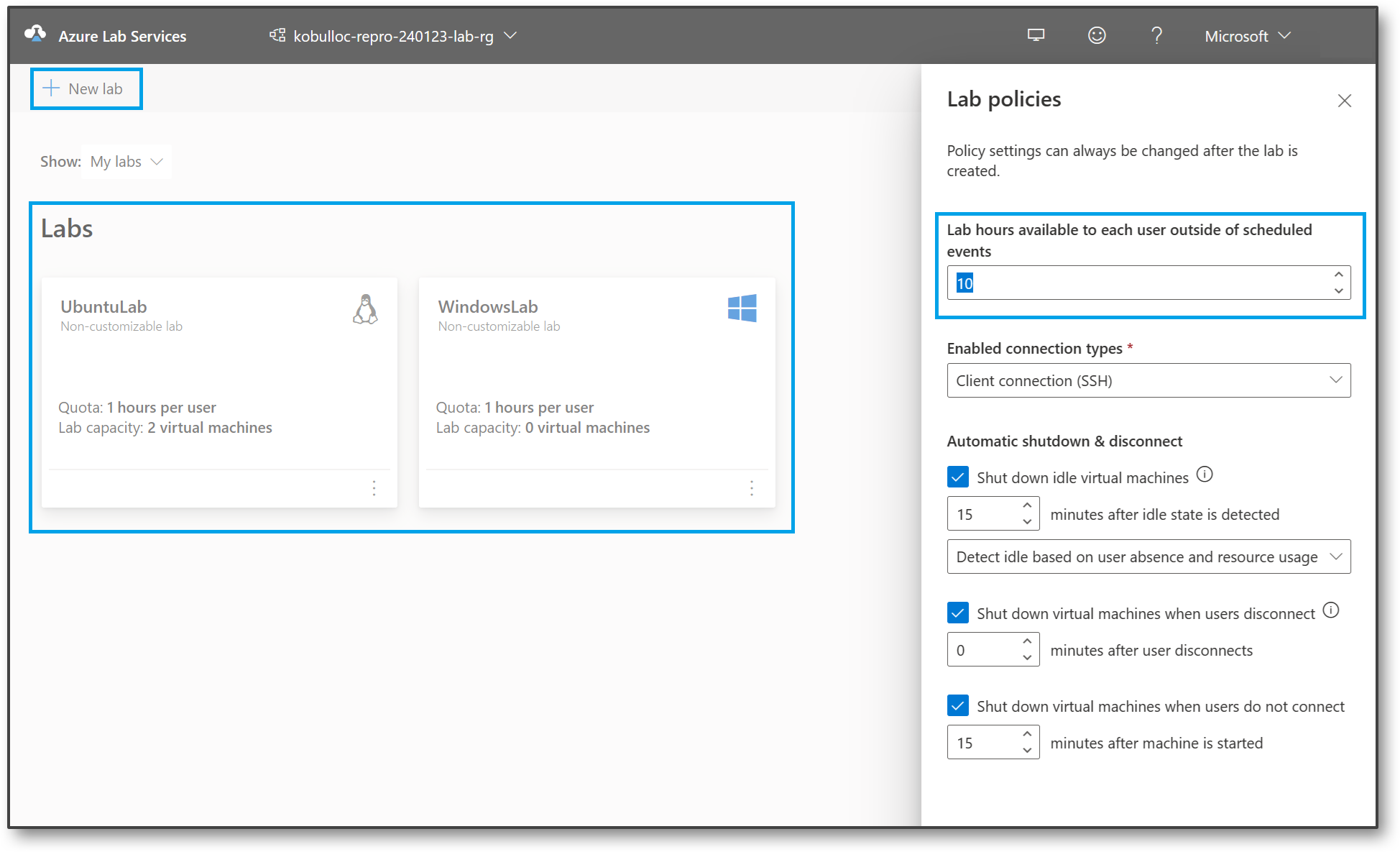
Task: Click the Windows logo on WindowsLab card
Action: pyautogui.click(x=742, y=308)
